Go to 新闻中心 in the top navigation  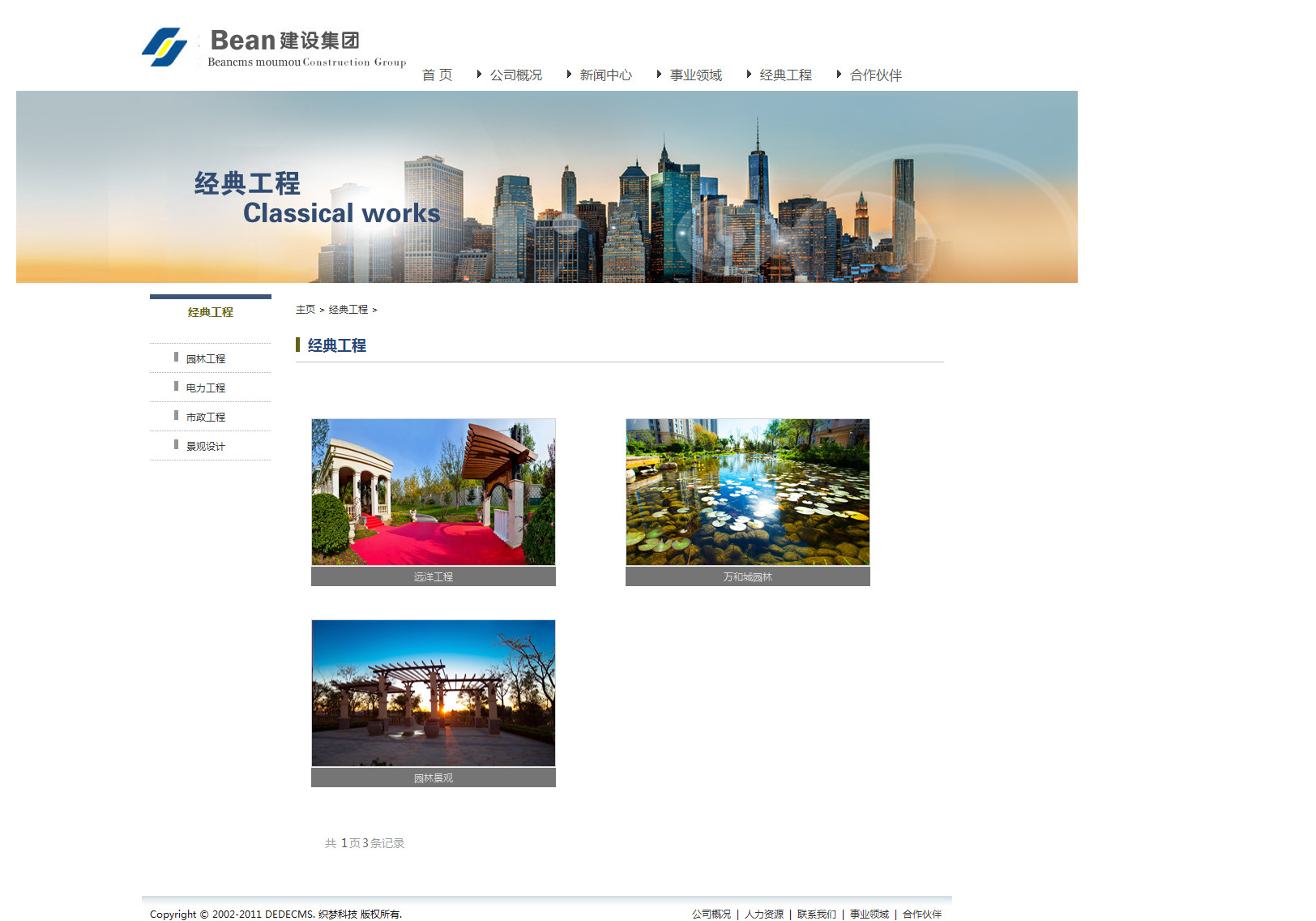[605, 75]
